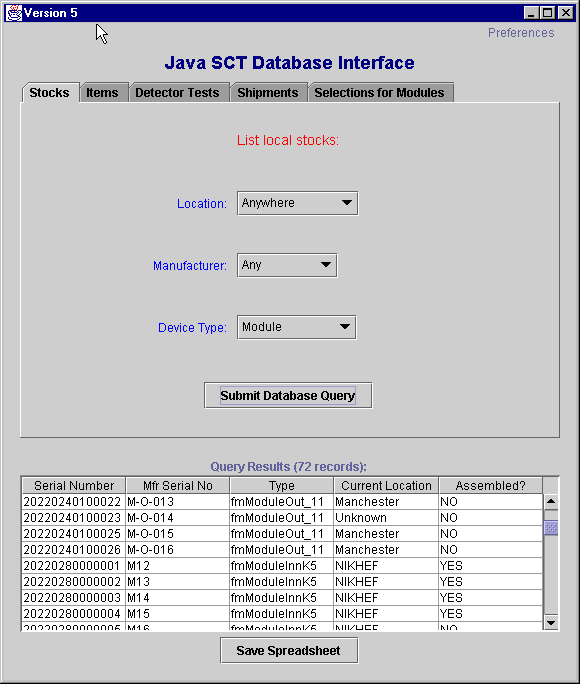580x684 pixels.
Task: Click the scroll up arrow of results table
Action: [551, 502]
